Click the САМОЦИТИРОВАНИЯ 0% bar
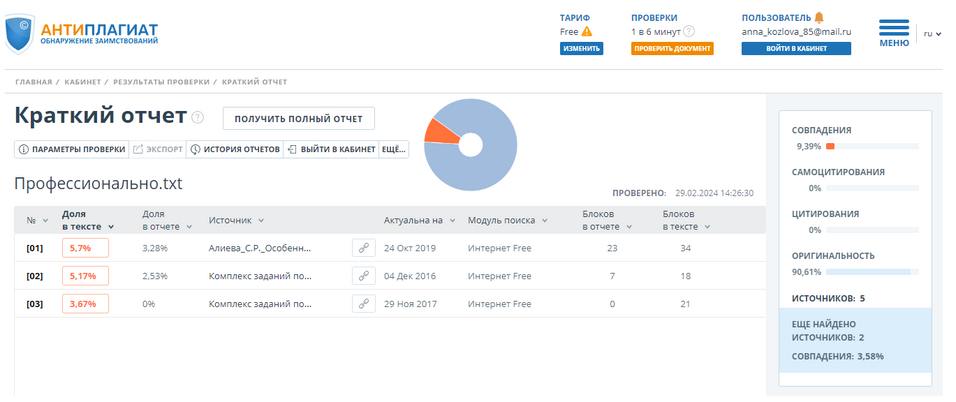The width and height of the screenshot is (956, 402). (872, 188)
